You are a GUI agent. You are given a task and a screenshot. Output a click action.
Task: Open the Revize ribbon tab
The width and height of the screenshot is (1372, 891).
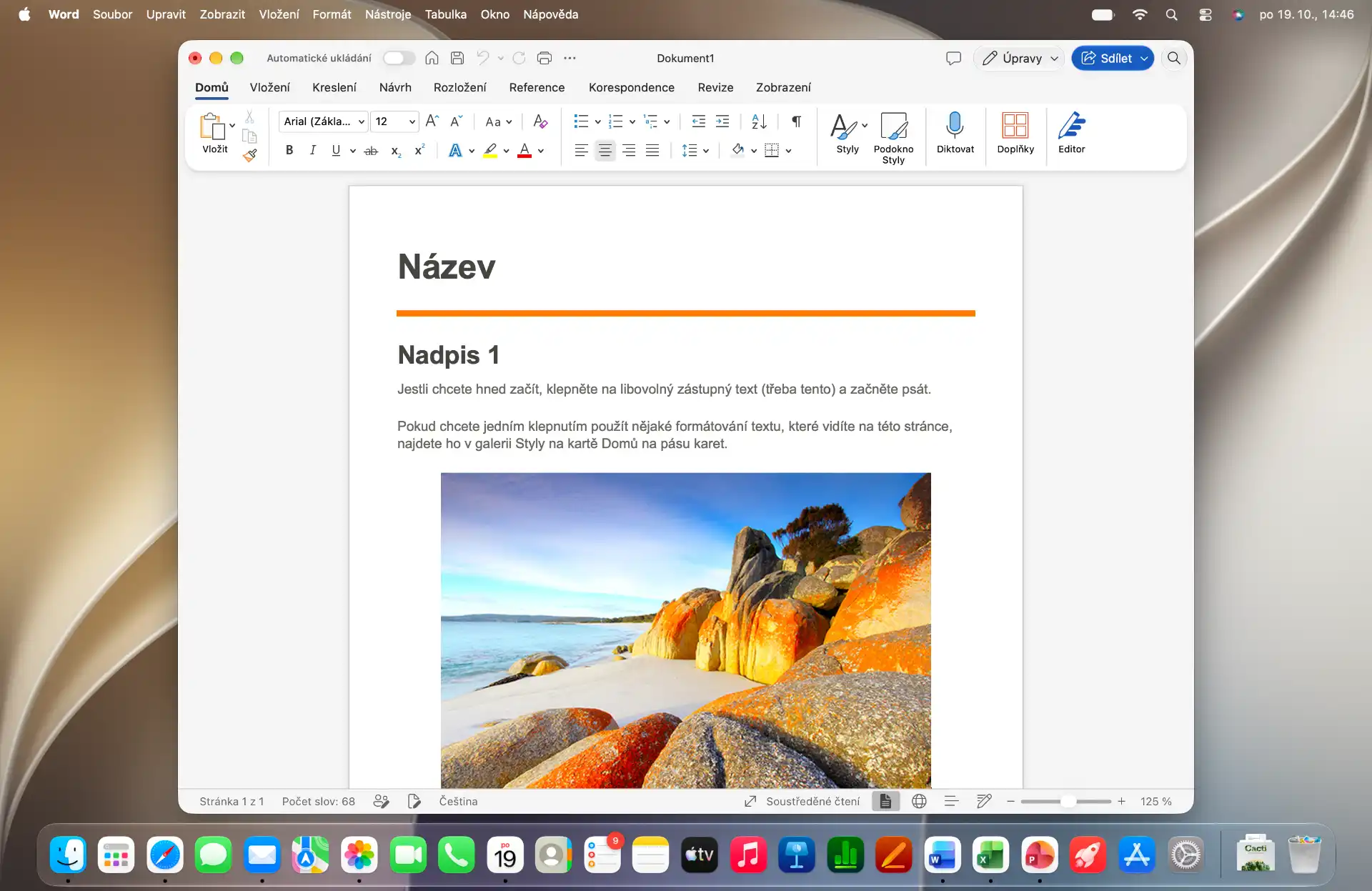715,87
